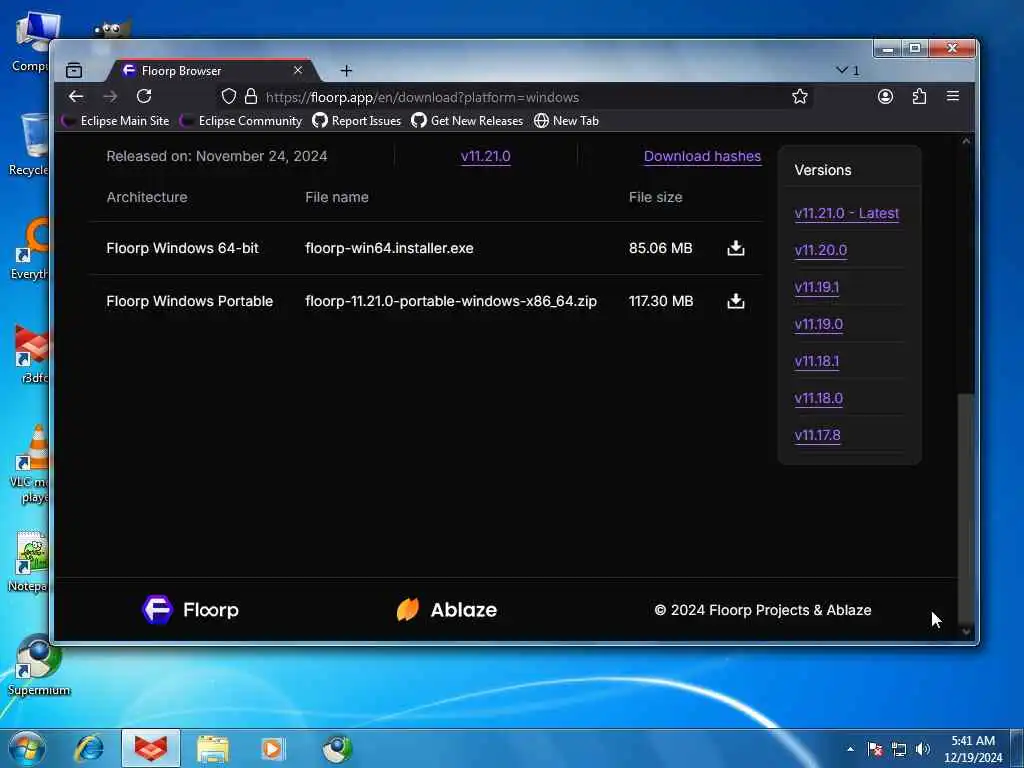Open the workspaces icon left of the tab

tap(74, 70)
